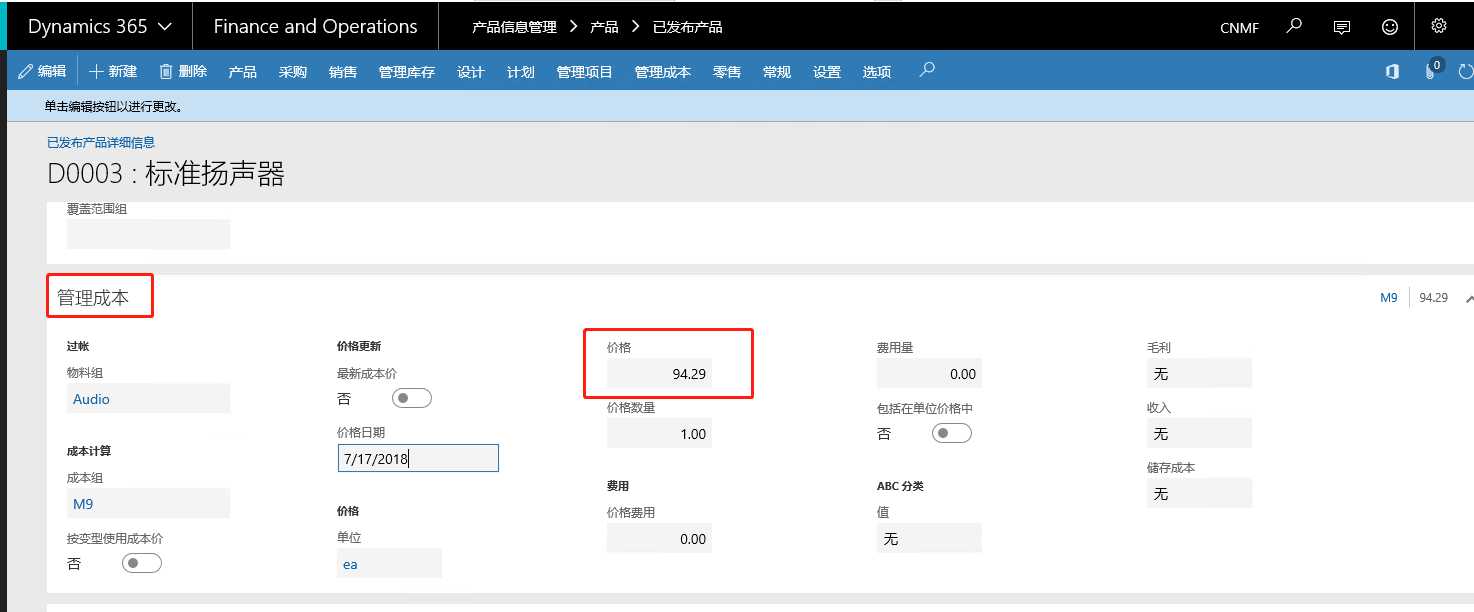Viewport: 1474px width, 612px height.
Task: Click the 价格费用 field 0.00
Action: (659, 539)
